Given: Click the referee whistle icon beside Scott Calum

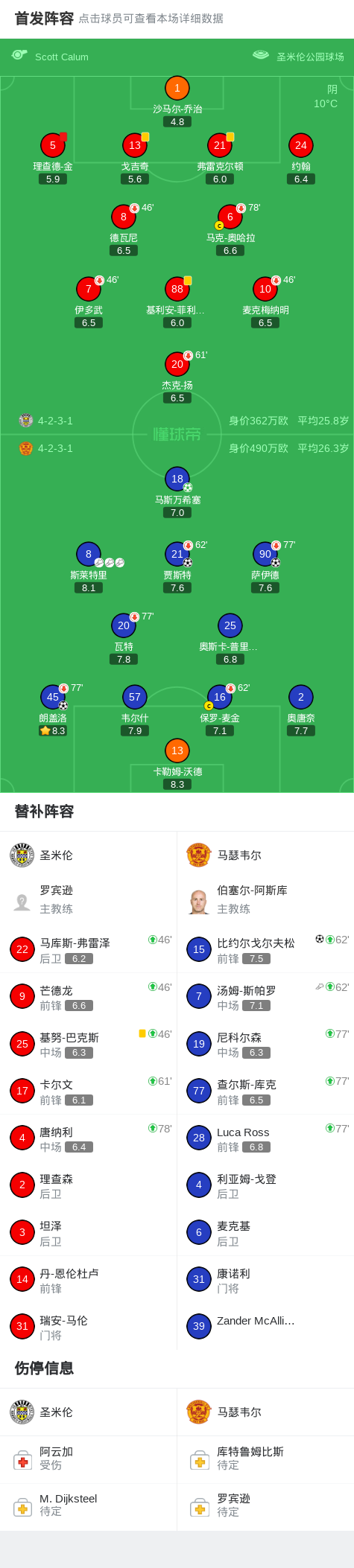Looking at the screenshot, I should [19, 55].
